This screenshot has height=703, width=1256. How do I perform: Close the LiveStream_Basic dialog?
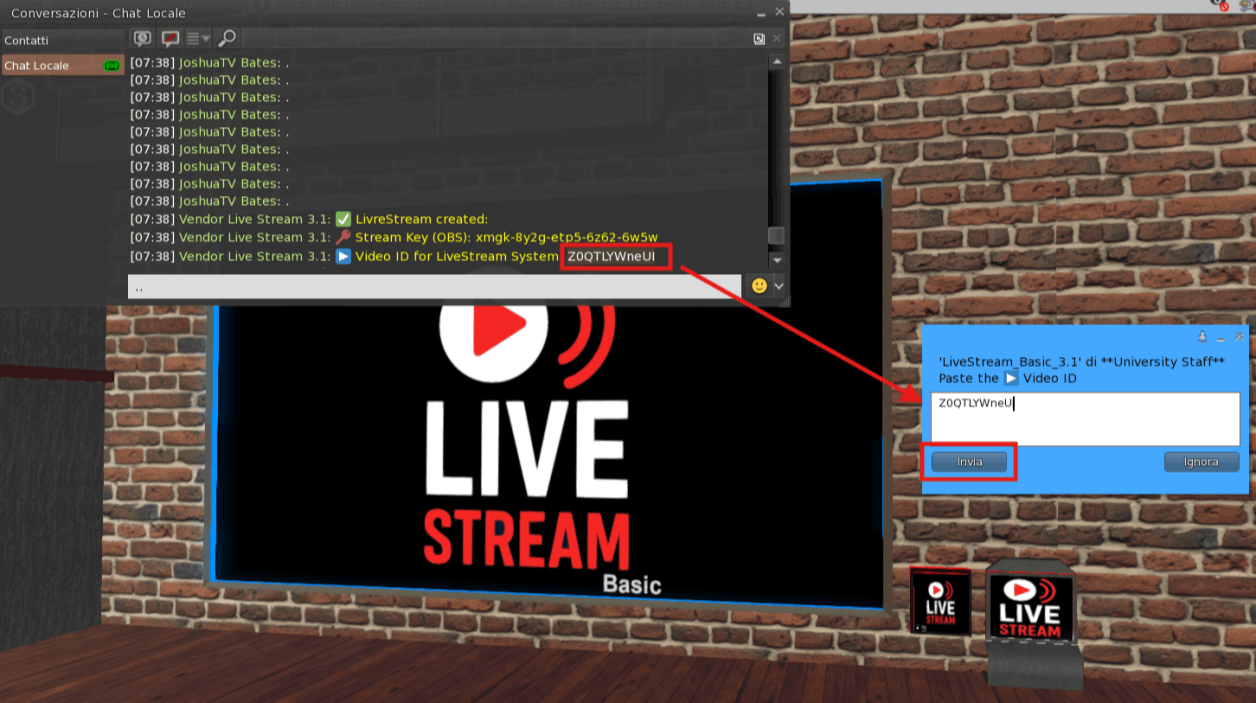click(1239, 337)
